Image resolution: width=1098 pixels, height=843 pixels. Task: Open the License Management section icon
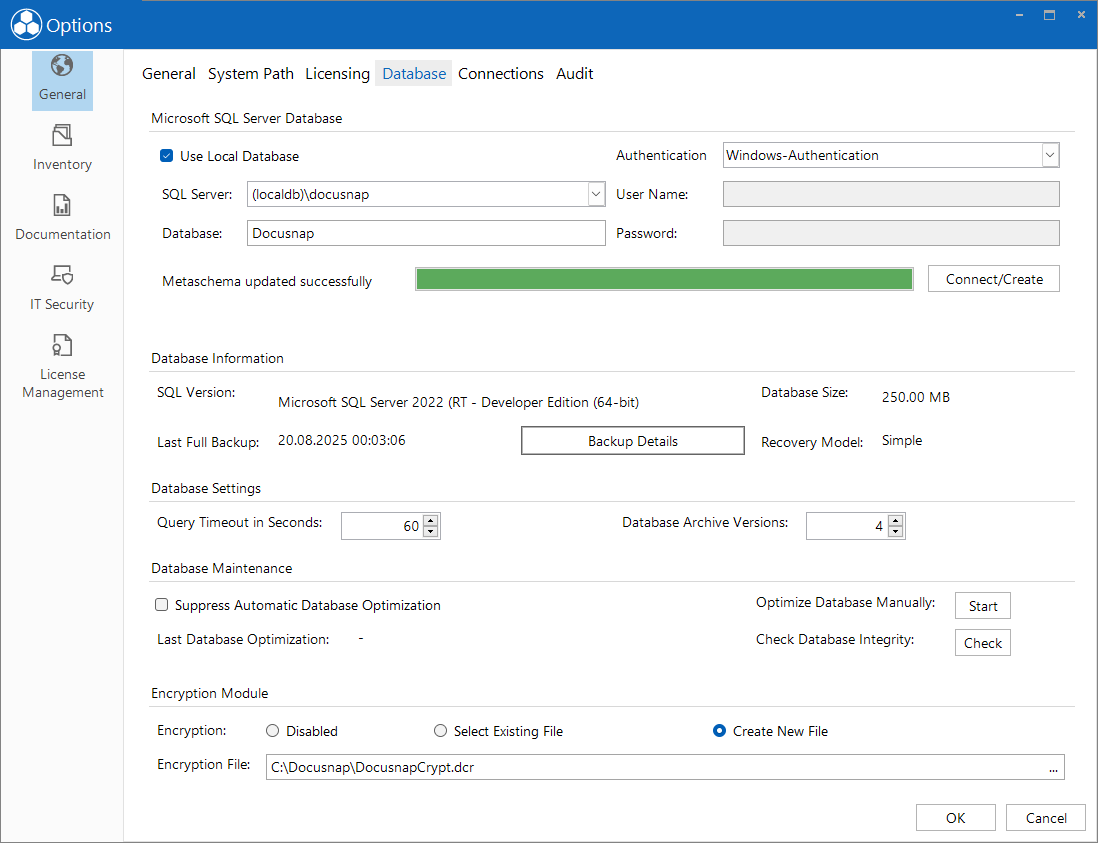tap(62, 345)
